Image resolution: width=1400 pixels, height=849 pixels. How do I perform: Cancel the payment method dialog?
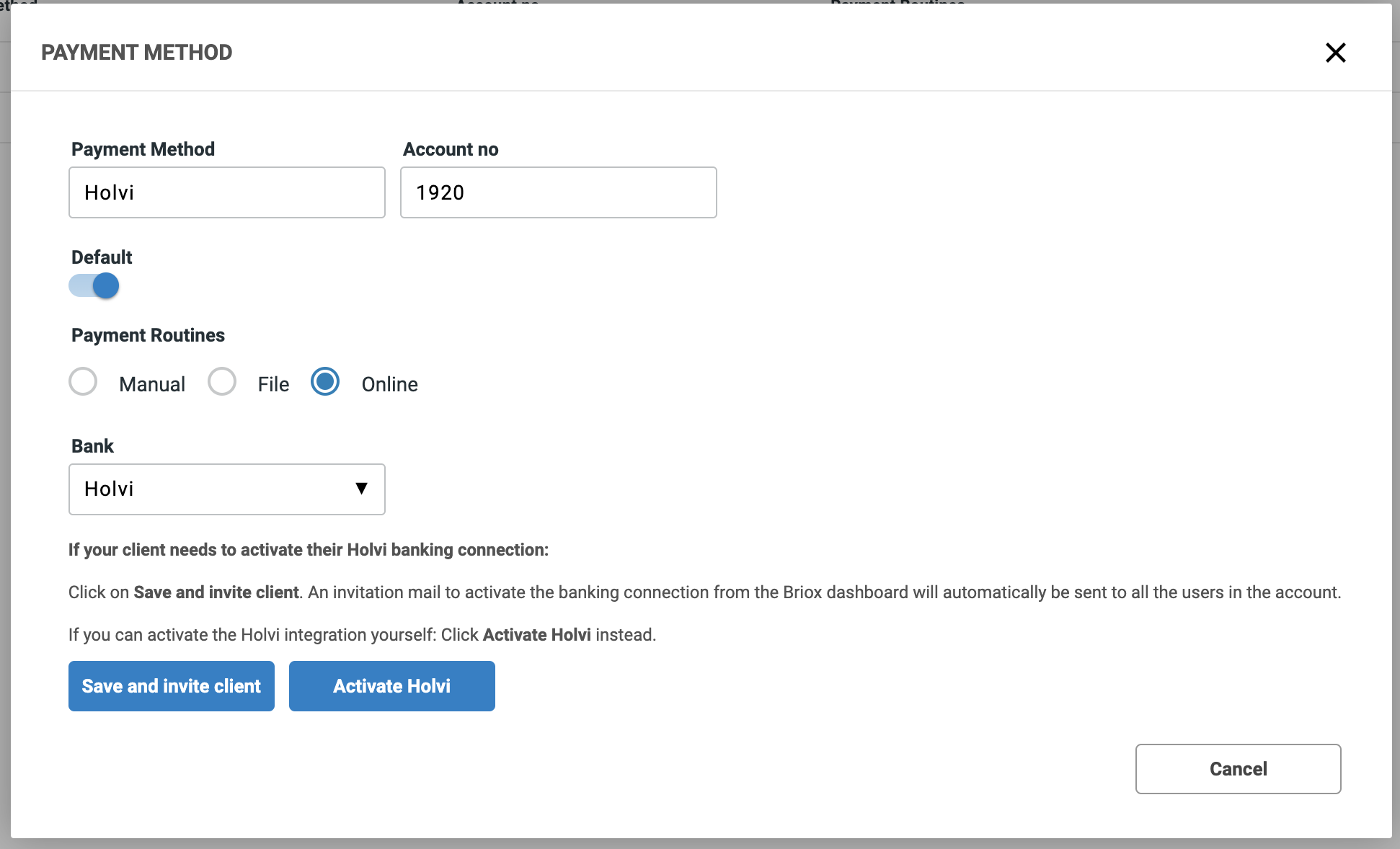click(1238, 769)
